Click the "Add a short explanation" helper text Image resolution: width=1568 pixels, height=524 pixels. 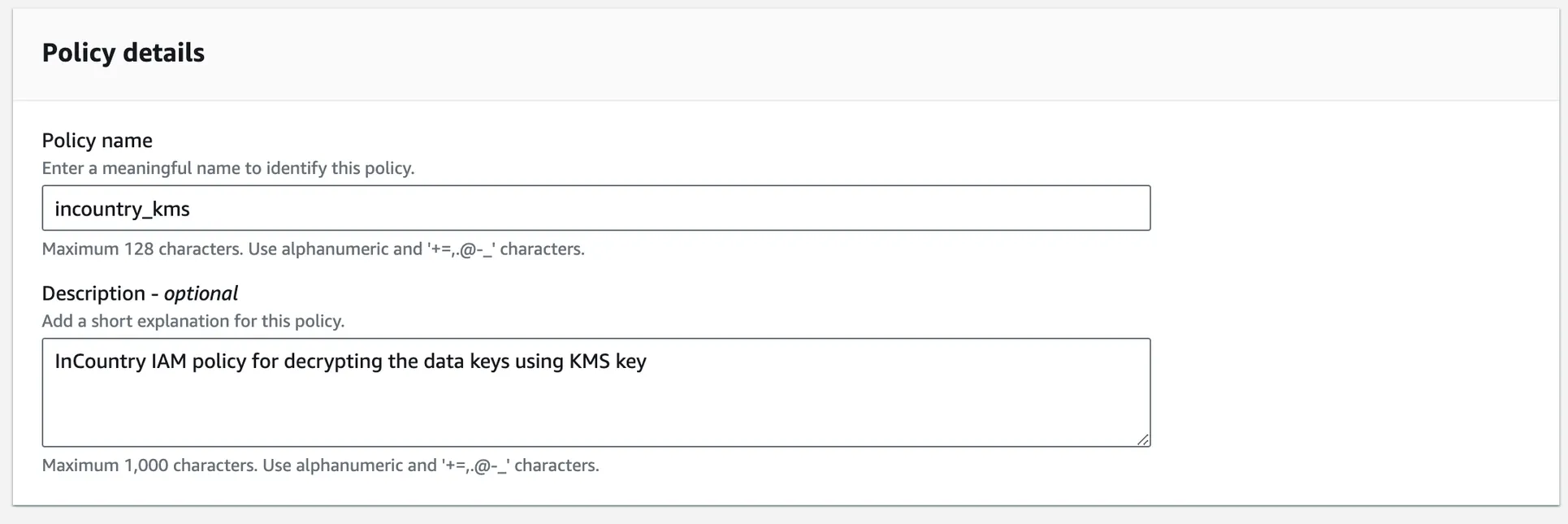[193, 321]
